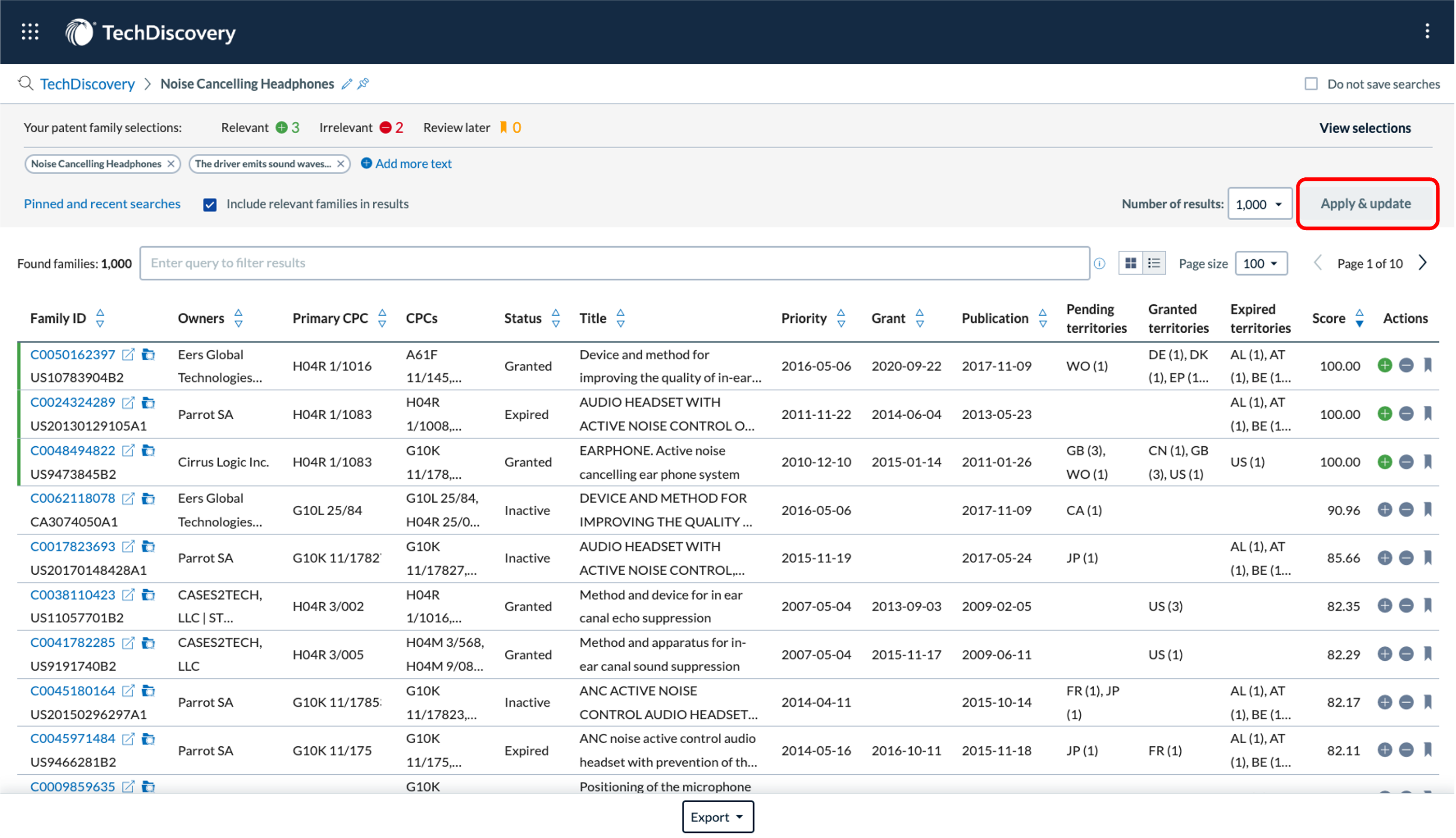Click publication number US9466281B2
The height and width of the screenshot is (838, 1456).
[x=73, y=763]
